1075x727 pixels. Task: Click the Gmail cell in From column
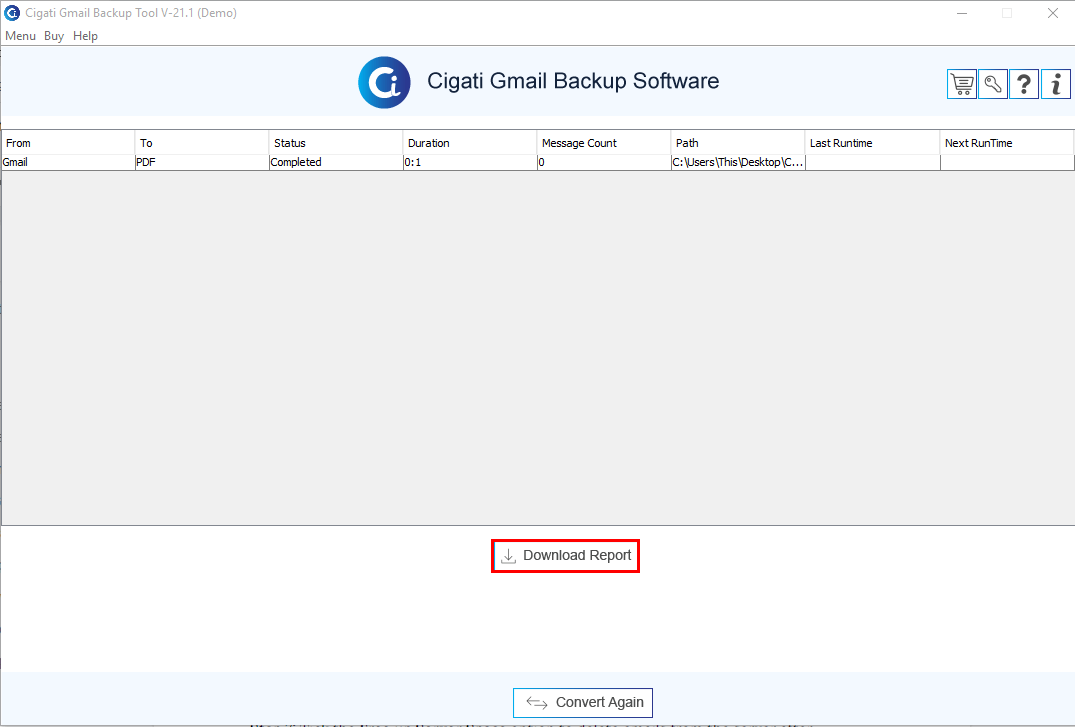68,163
